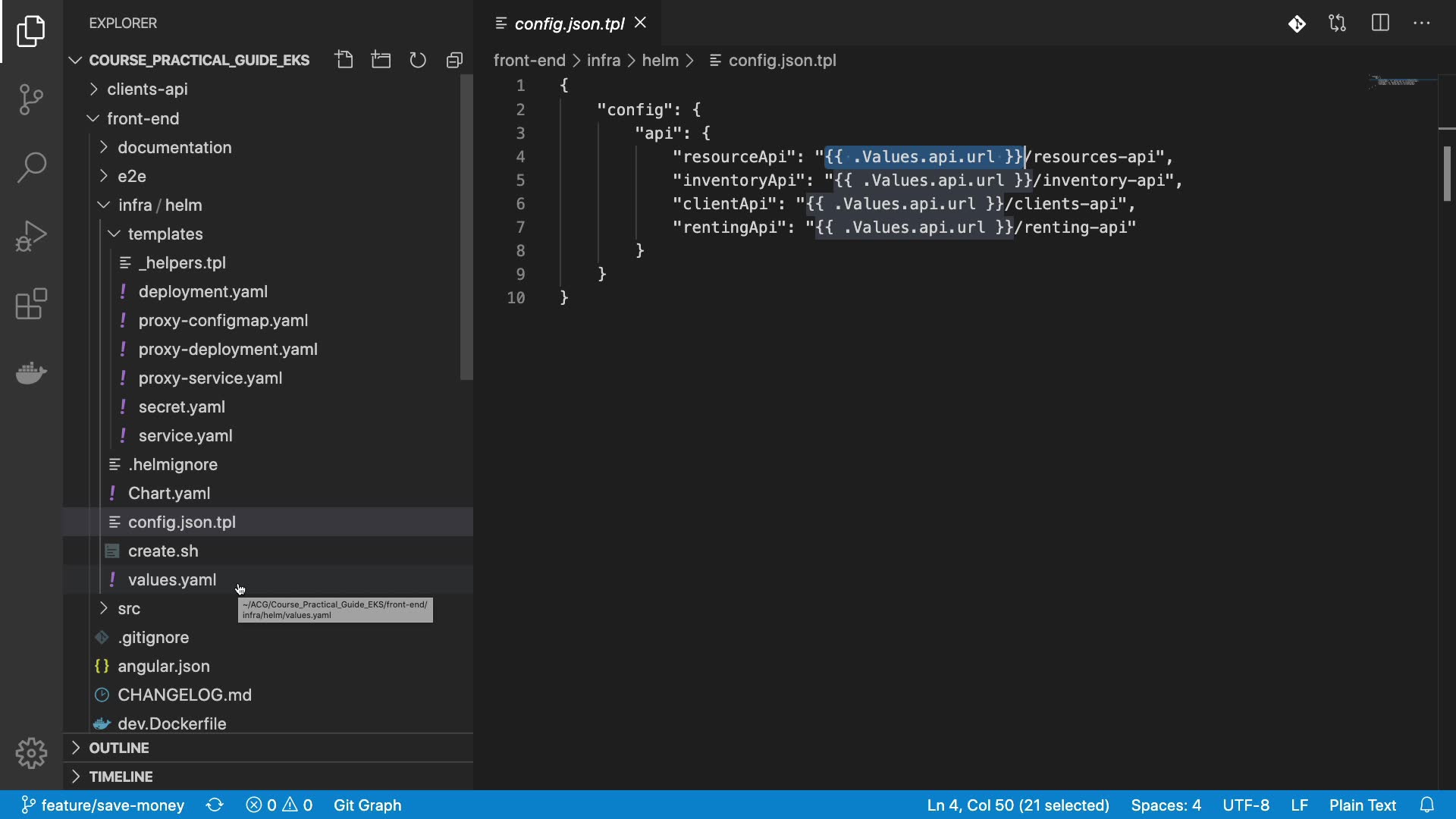The height and width of the screenshot is (819, 1456).
Task: Click Git Graph in status bar
Action: [367, 805]
